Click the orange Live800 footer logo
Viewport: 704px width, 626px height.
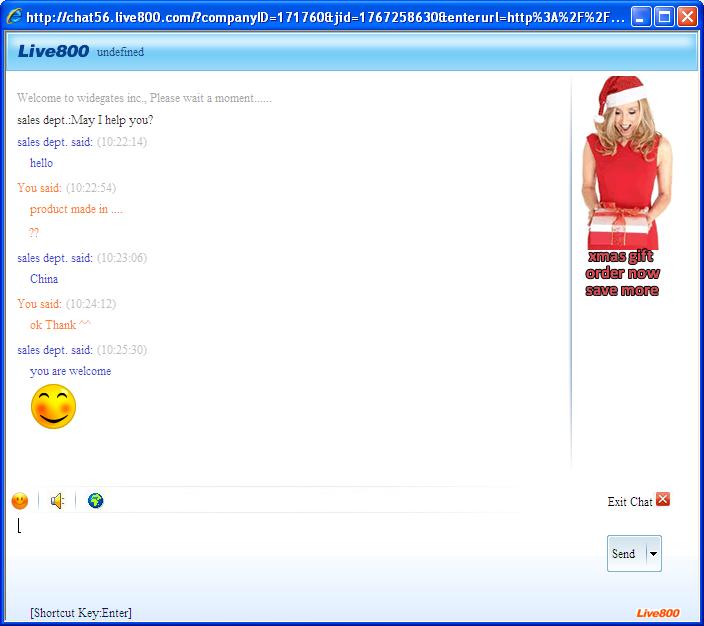pyautogui.click(x=658, y=613)
